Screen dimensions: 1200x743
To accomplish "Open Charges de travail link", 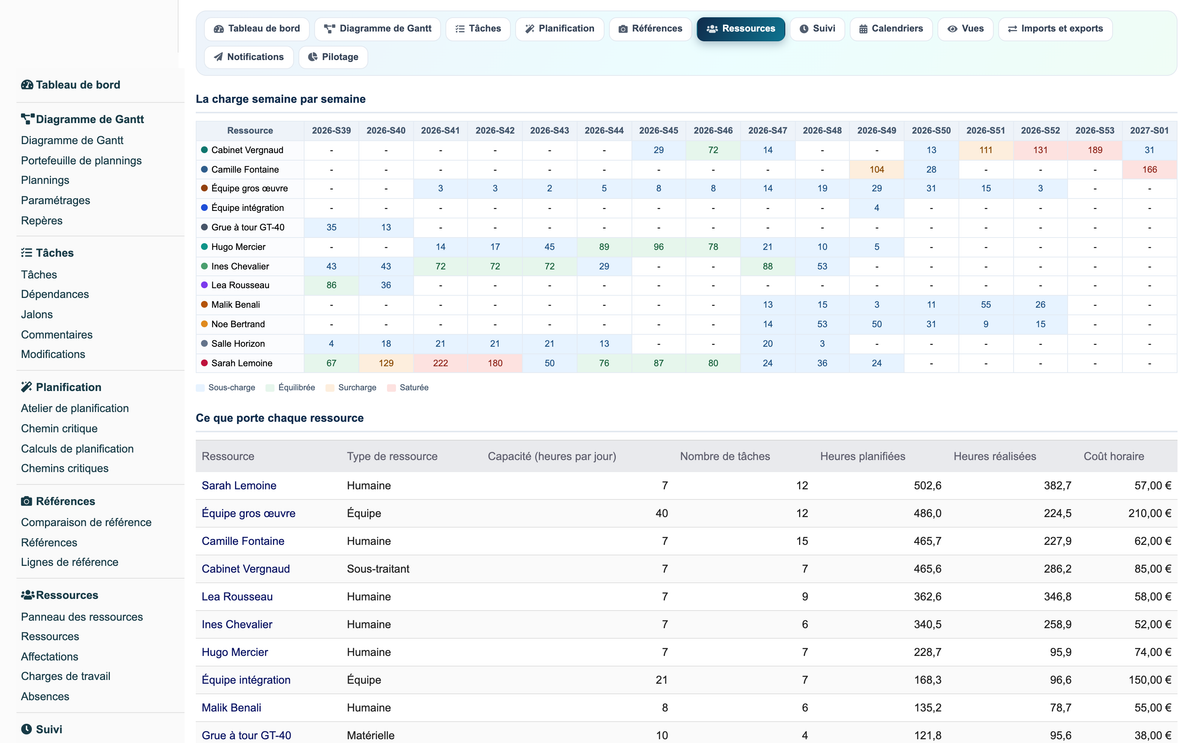I will (x=66, y=676).
